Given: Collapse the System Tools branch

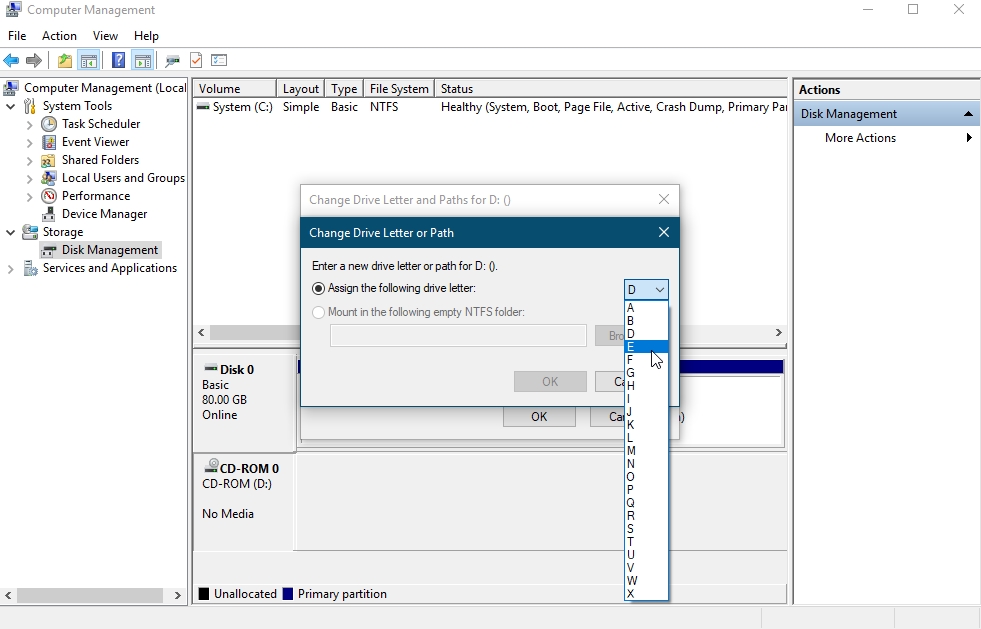Looking at the screenshot, I should [11, 106].
